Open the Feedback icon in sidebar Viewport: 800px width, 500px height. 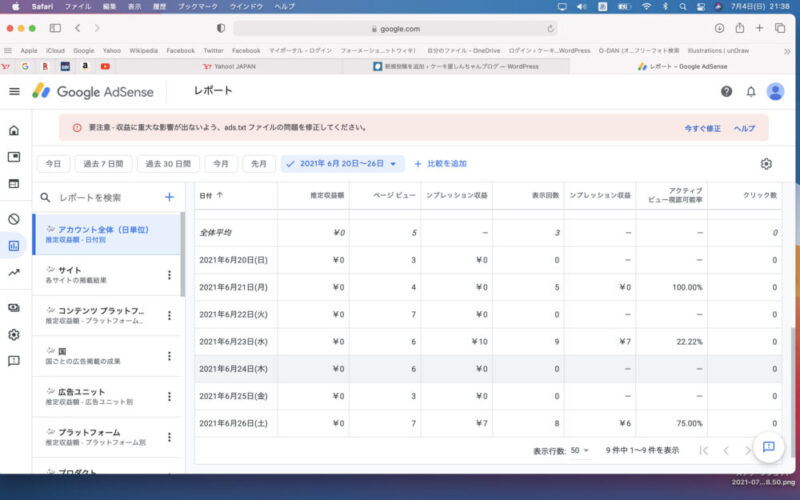click(x=14, y=361)
